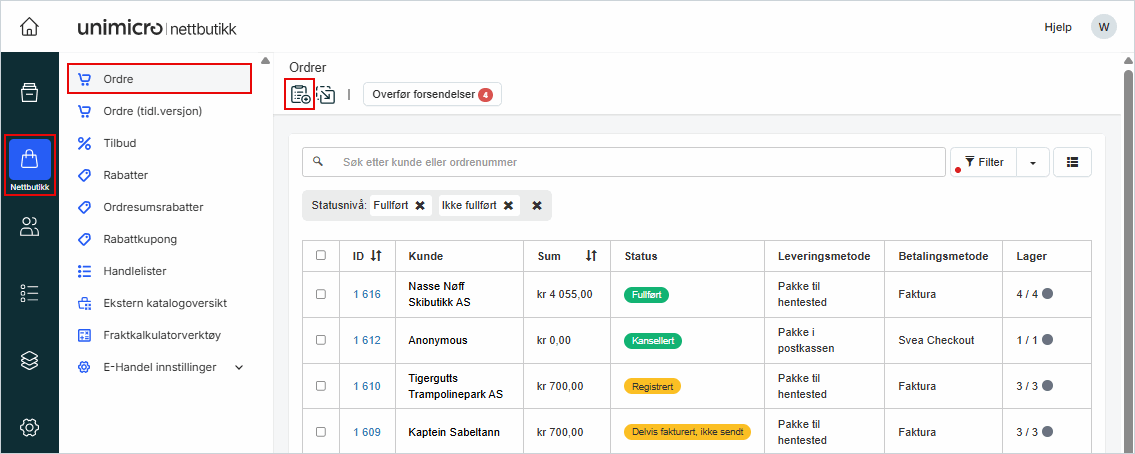The height and width of the screenshot is (454, 1135).
Task: Open the Nettbutikk sidebar module
Action: pos(30,164)
